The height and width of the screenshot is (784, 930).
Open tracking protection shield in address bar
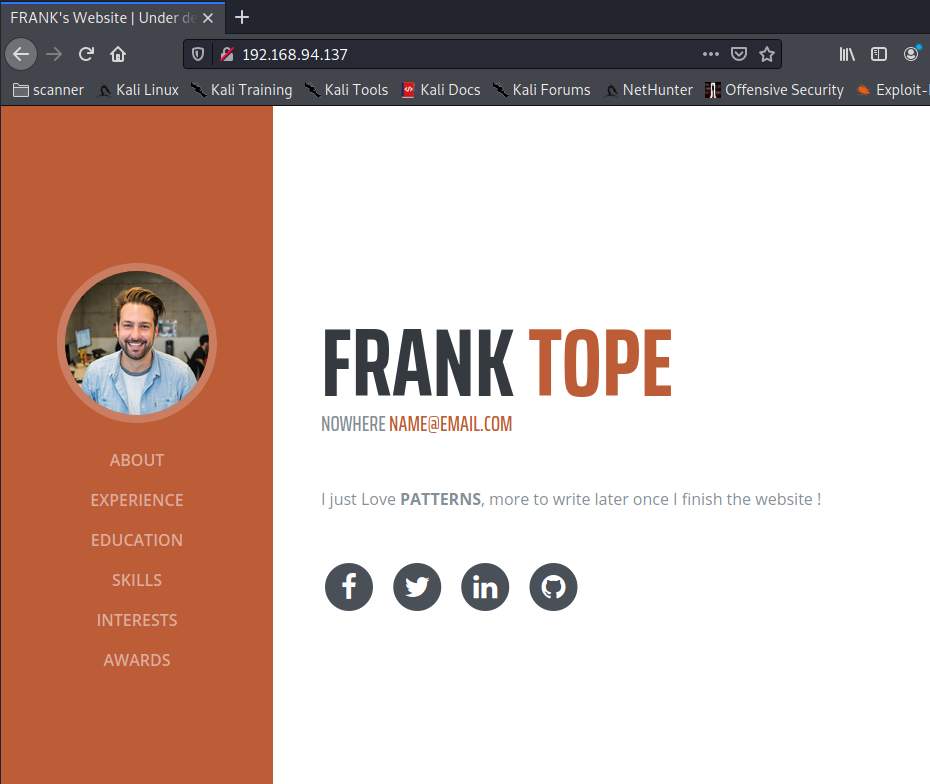click(198, 55)
